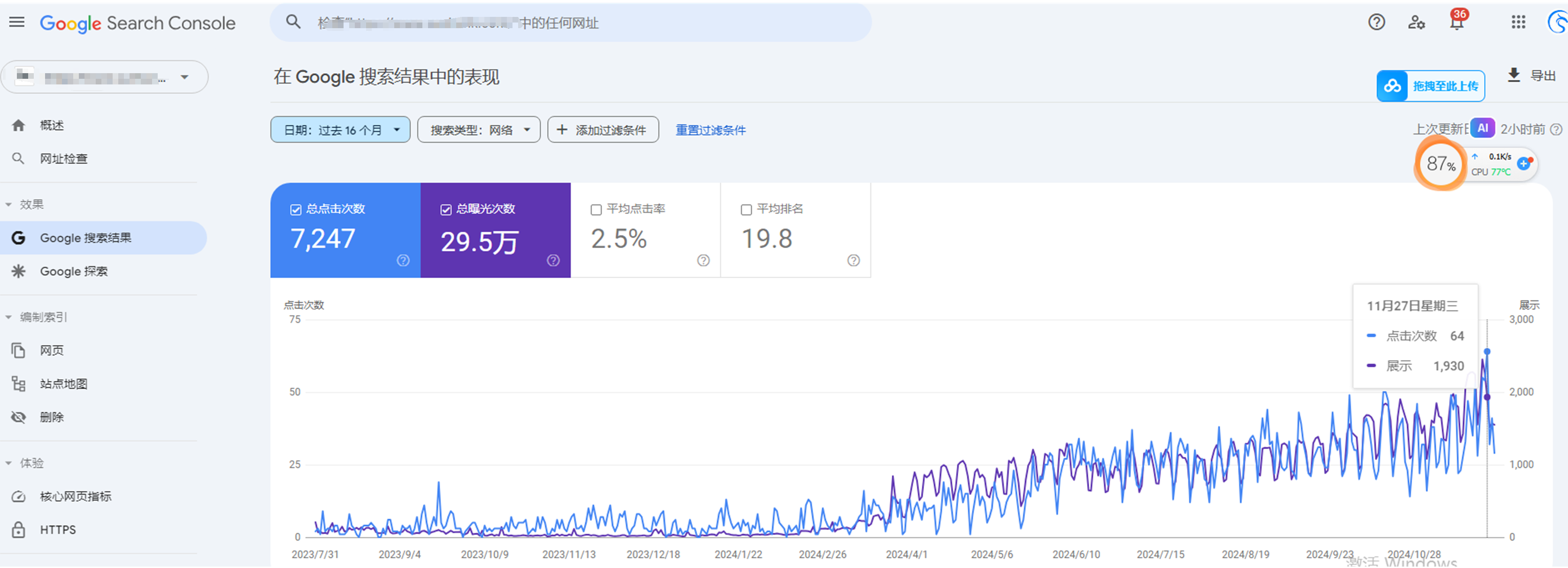
Task: Click 拖拽至此上传 upload button
Action: point(1431,86)
